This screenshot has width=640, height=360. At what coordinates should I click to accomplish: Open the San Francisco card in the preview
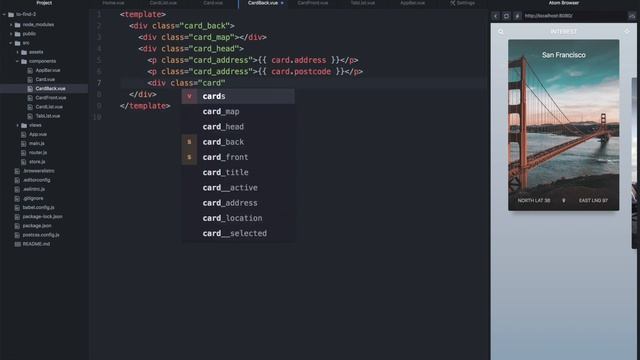coord(563,125)
